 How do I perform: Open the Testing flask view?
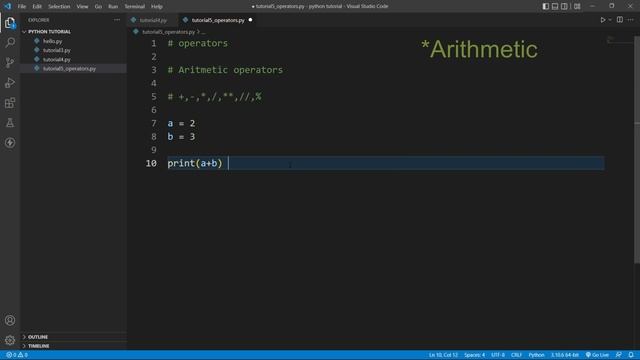point(10,122)
